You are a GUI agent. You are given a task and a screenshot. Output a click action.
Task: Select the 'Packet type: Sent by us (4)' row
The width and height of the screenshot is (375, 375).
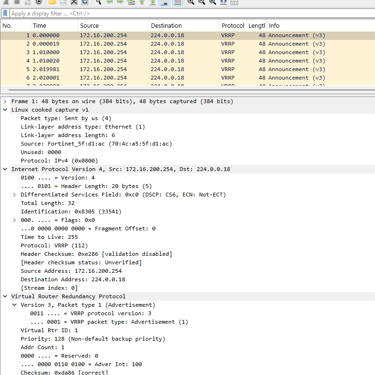click(66, 118)
